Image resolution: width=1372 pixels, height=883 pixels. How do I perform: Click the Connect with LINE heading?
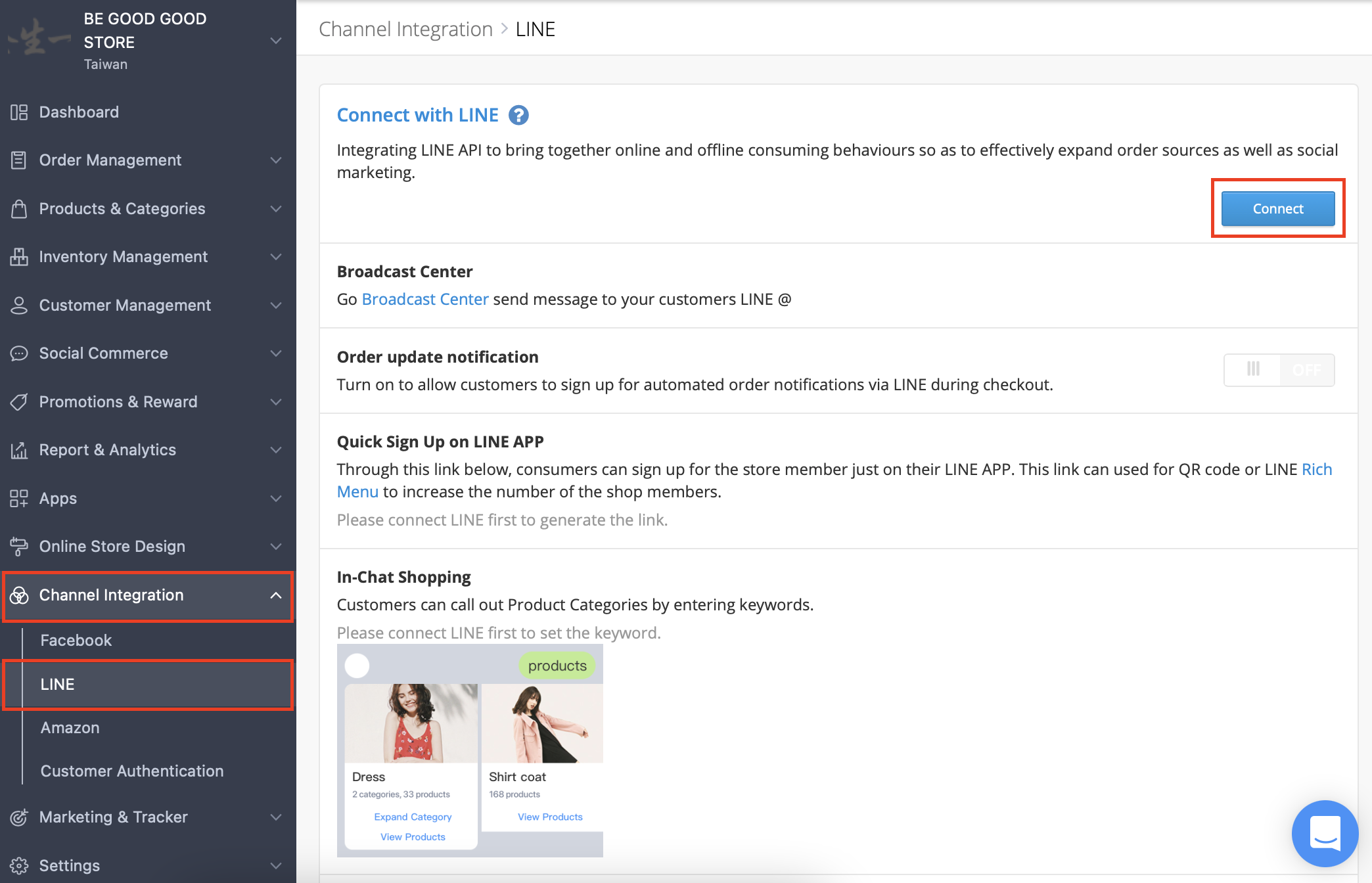[418, 116]
